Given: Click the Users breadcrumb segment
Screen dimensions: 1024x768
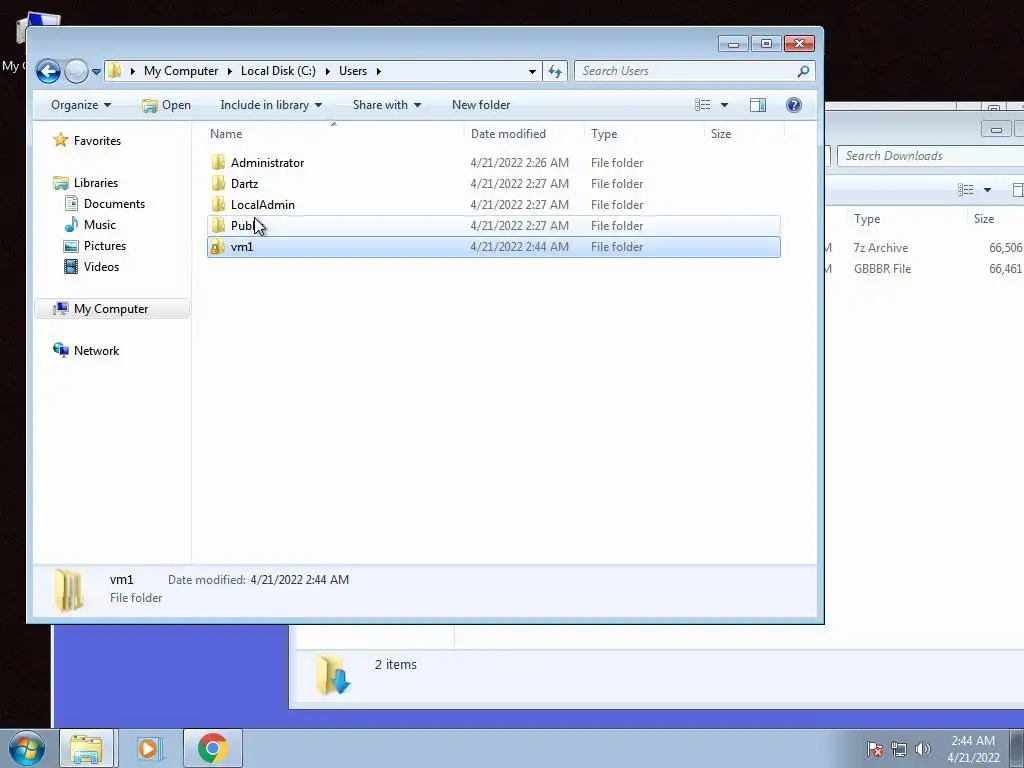Looking at the screenshot, I should [x=353, y=71].
